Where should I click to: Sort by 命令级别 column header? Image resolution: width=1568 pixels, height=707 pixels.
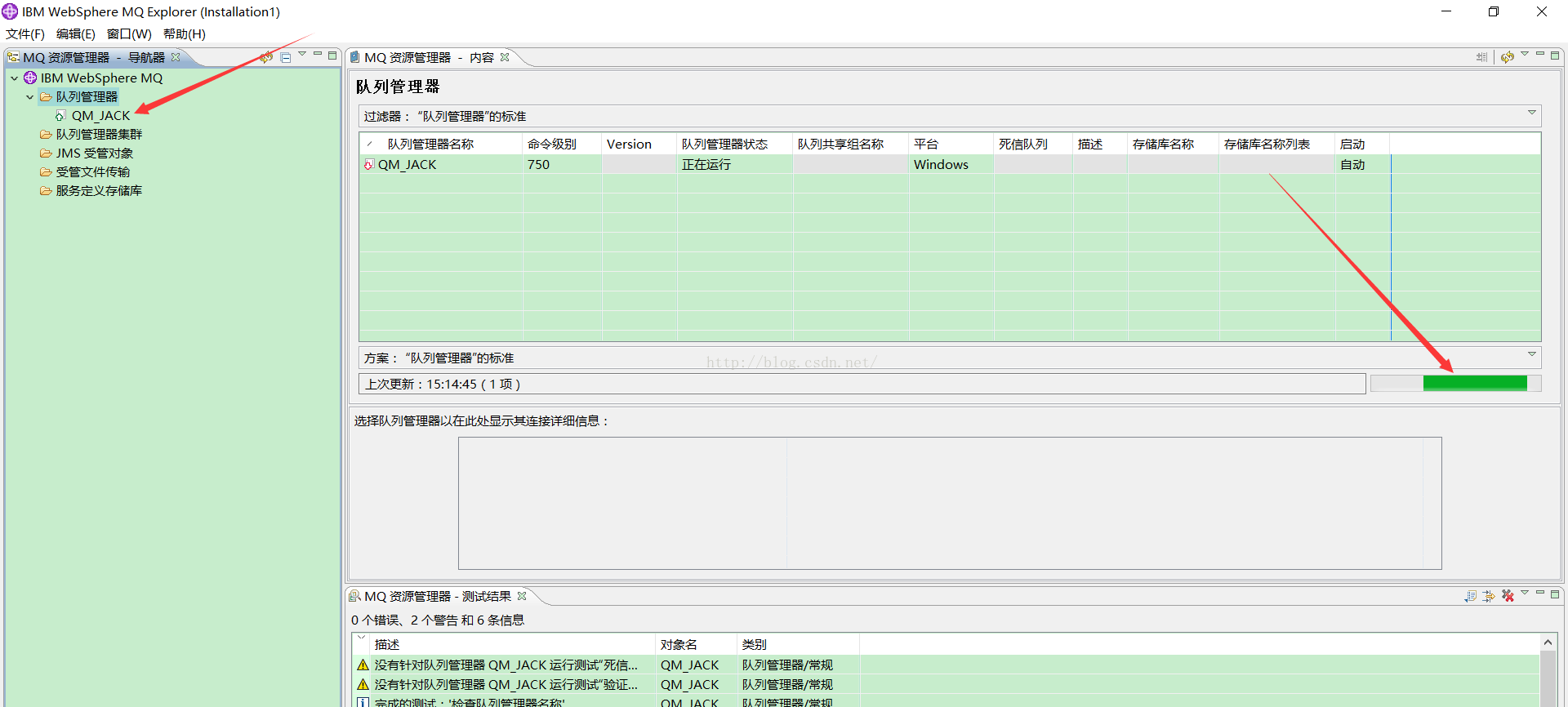(x=562, y=144)
